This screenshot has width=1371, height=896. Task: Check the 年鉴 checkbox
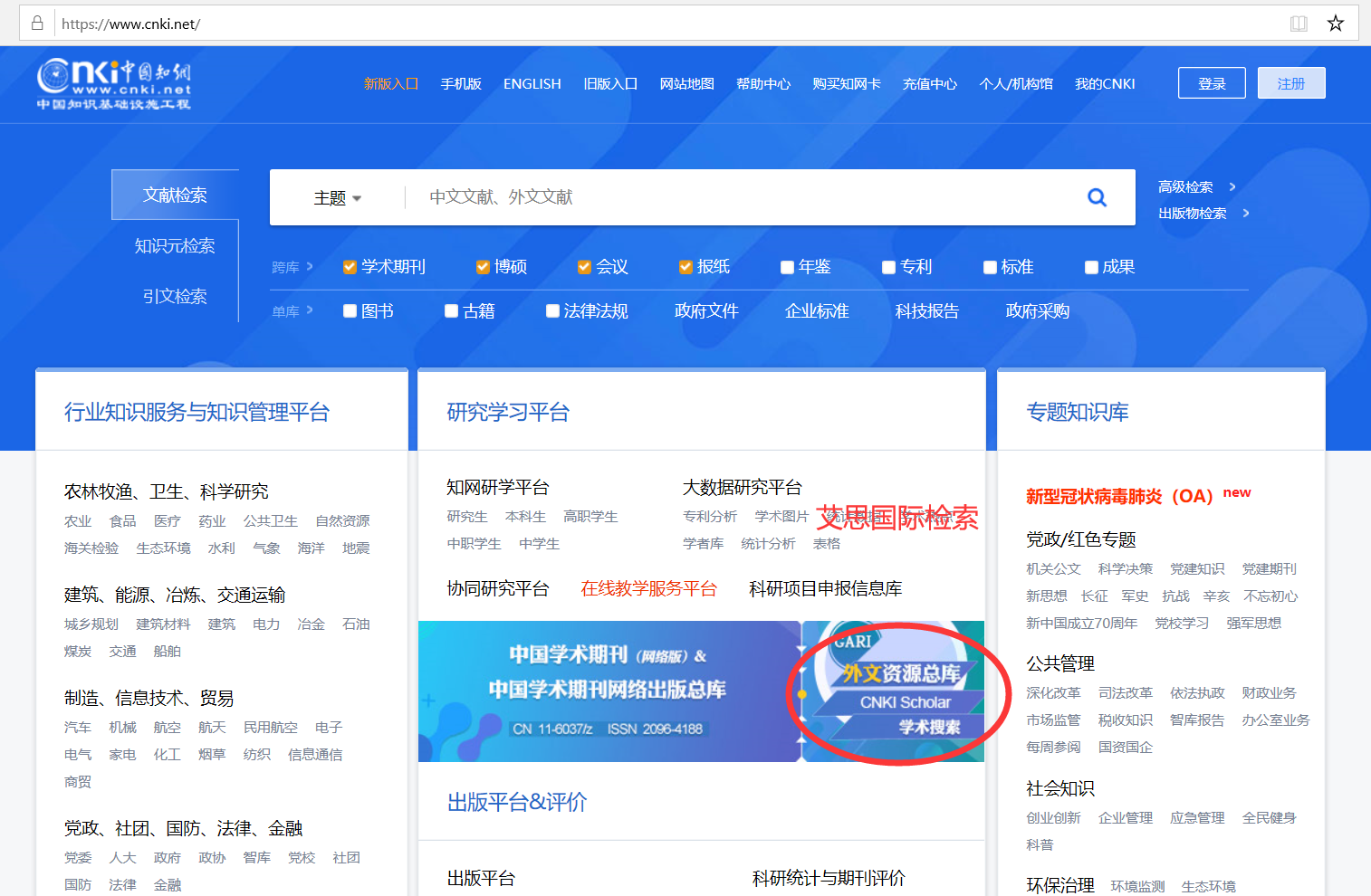(787, 267)
